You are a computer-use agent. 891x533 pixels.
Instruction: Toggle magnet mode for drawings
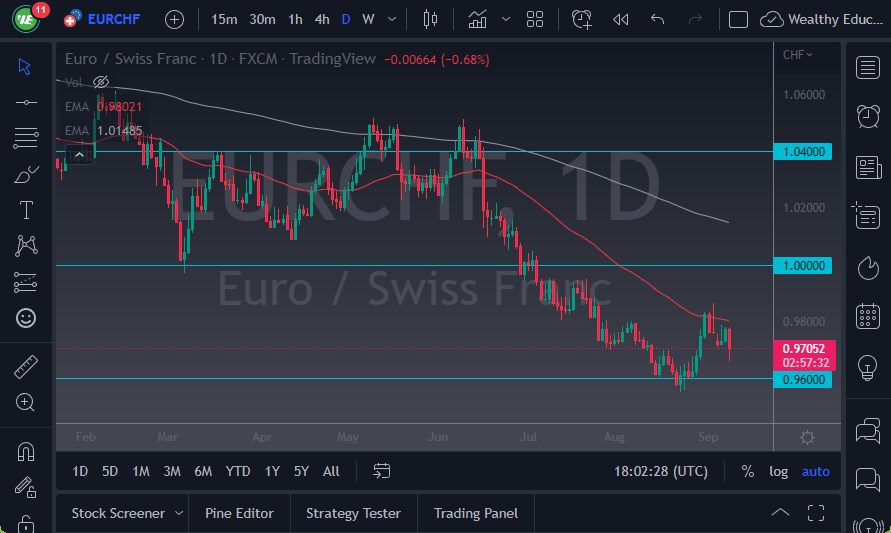[26, 452]
